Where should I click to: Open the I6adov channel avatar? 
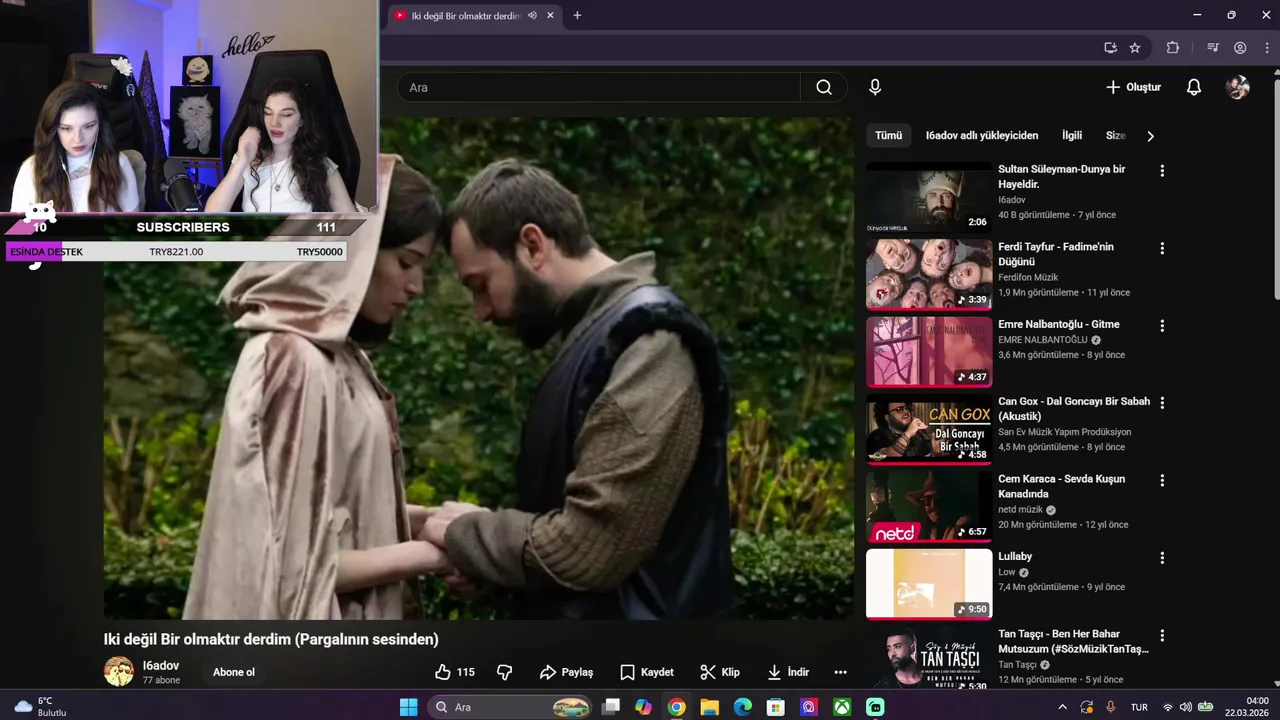pyautogui.click(x=119, y=672)
